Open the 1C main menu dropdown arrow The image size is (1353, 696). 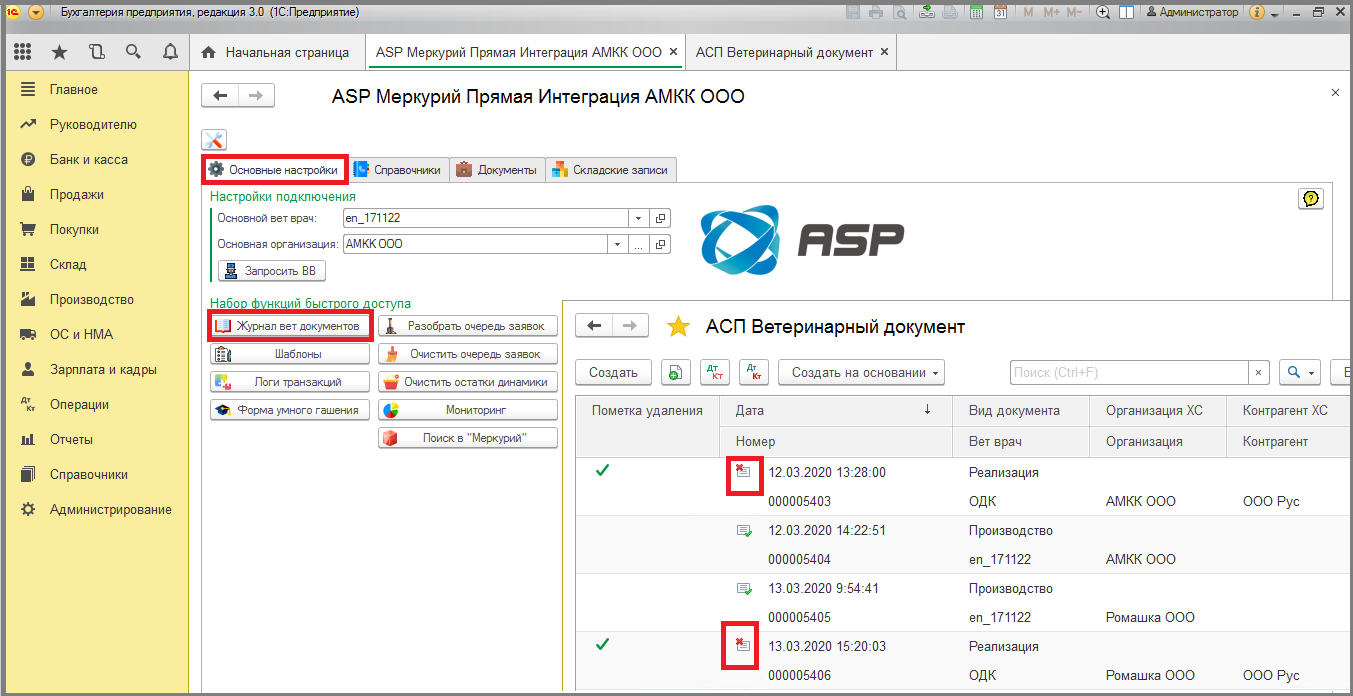pos(36,12)
